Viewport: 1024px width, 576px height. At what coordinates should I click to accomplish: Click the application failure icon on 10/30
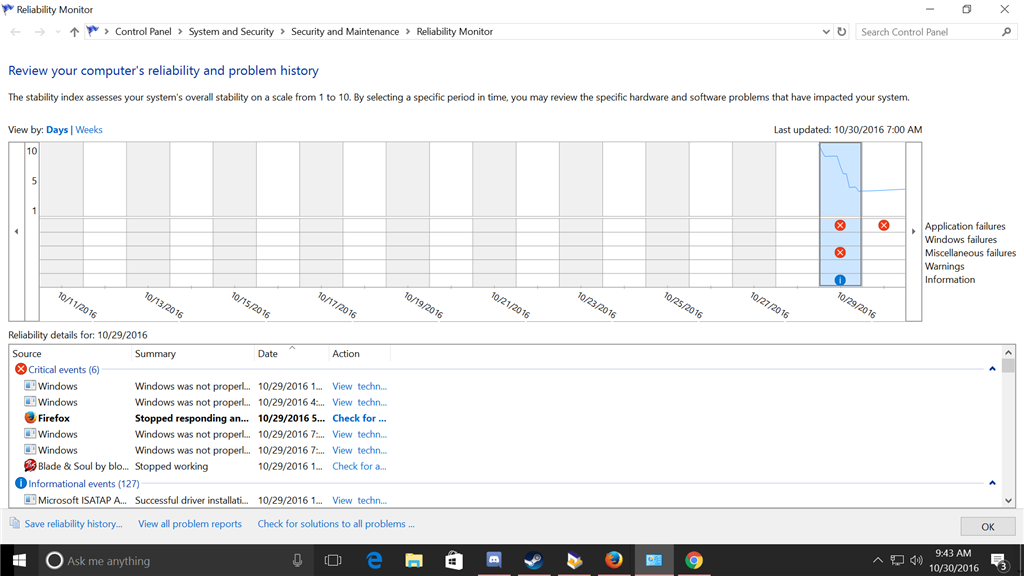884,225
